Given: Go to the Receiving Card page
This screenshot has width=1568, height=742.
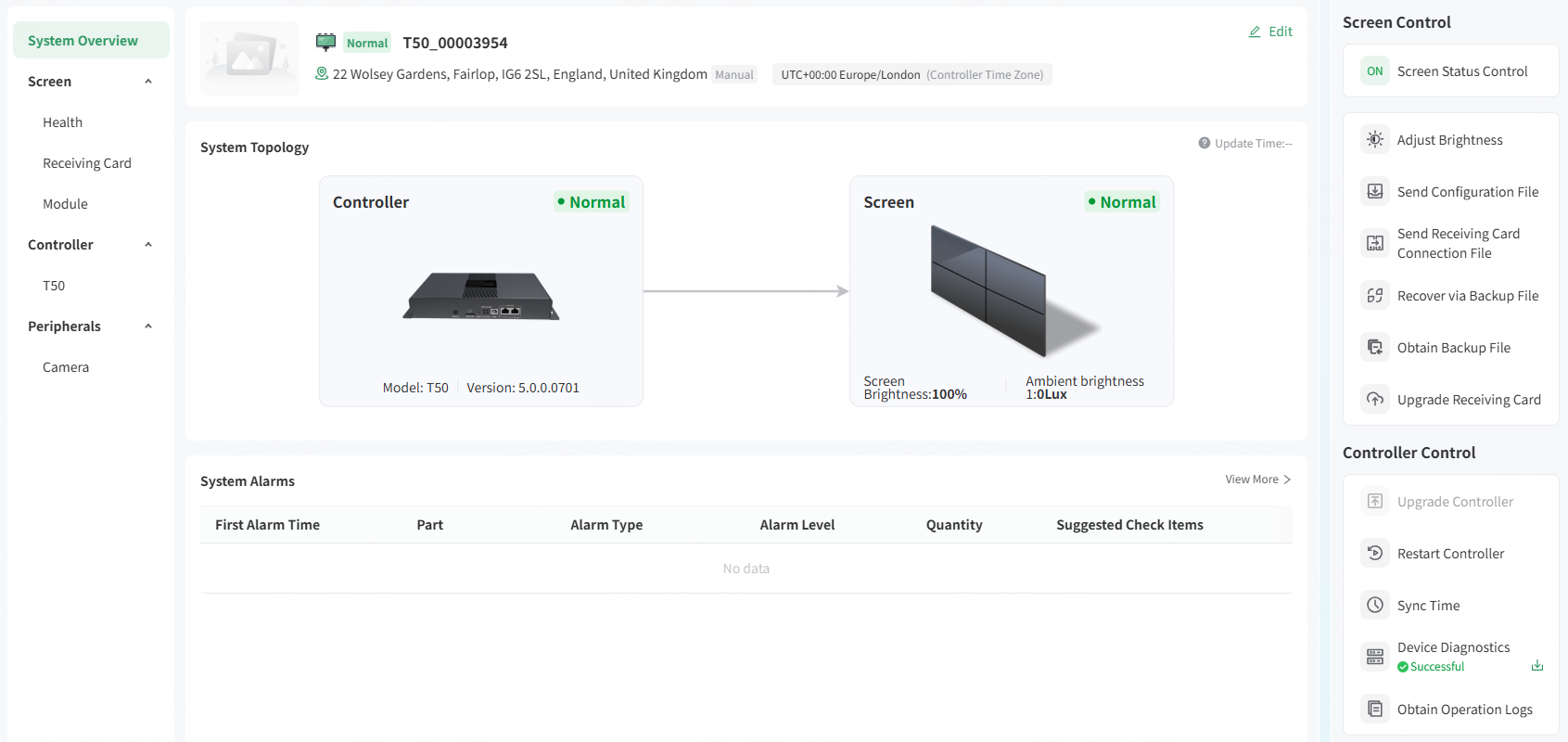Looking at the screenshot, I should click(87, 163).
